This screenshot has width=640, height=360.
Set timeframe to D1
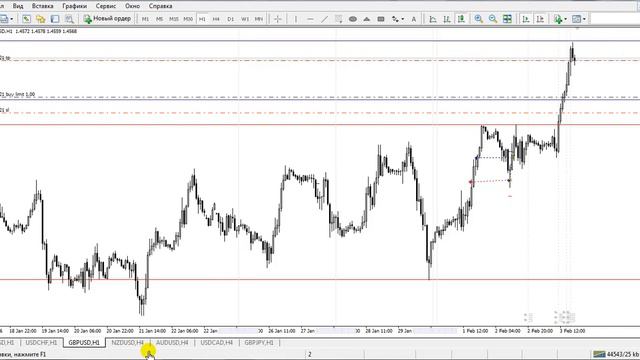coord(231,19)
